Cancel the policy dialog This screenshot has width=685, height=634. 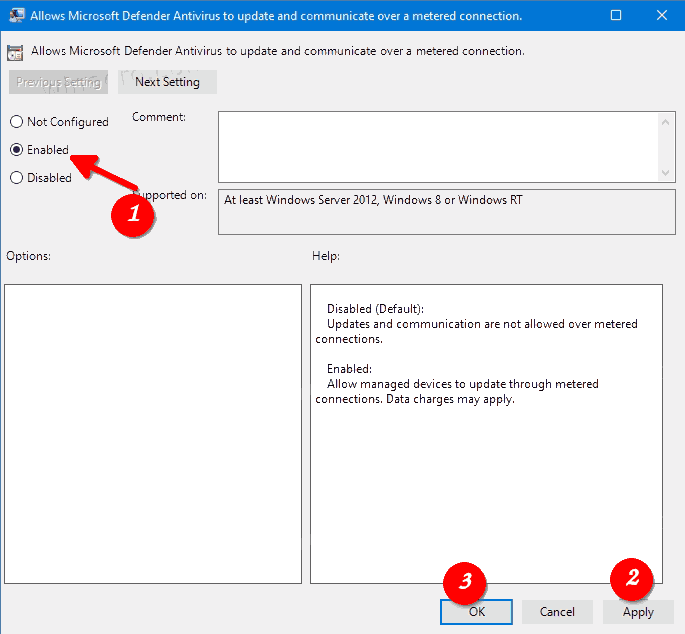[557, 612]
